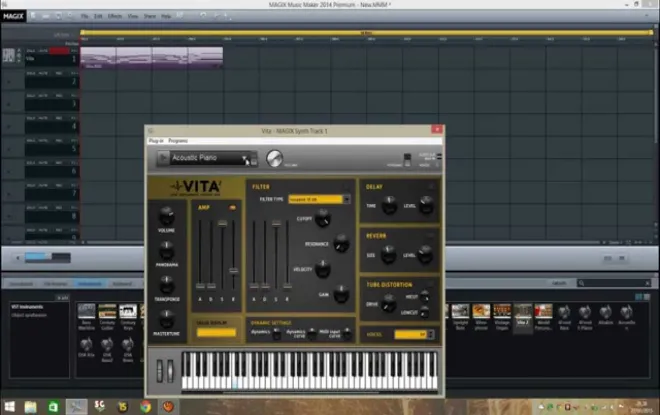Click the LOWCUT knob

425,312
